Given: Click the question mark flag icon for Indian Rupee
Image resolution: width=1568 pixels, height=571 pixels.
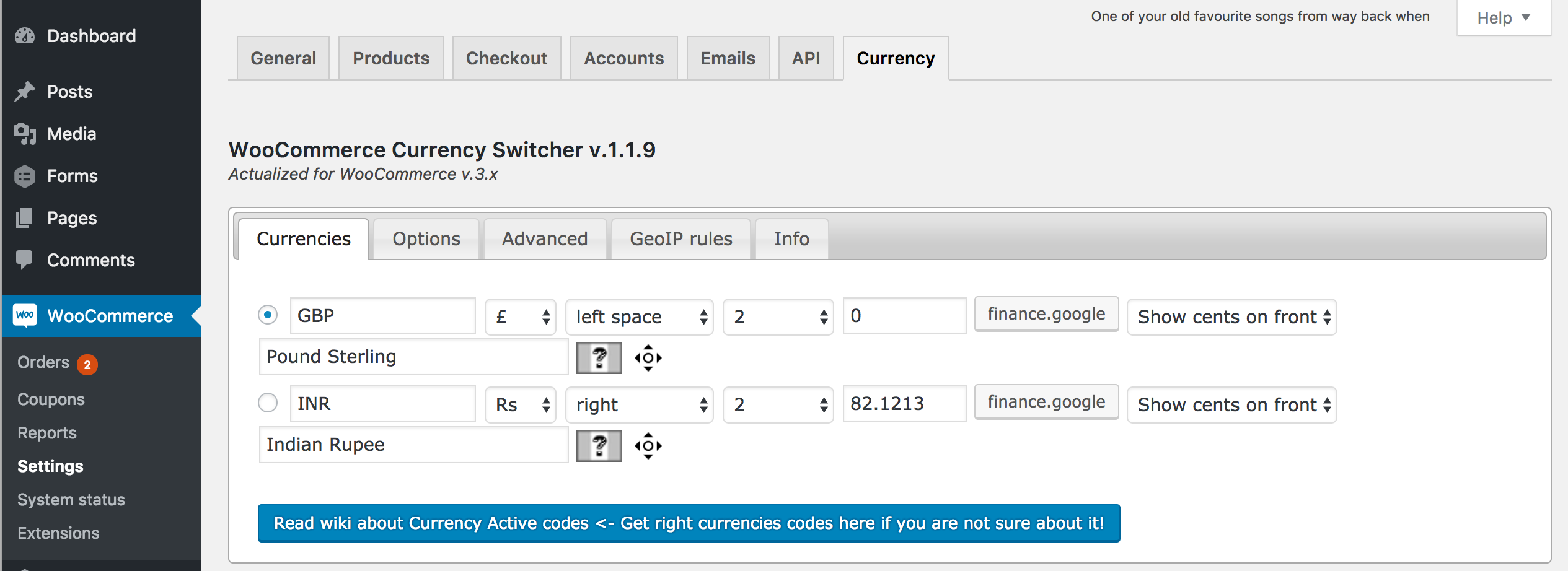Looking at the screenshot, I should pyautogui.click(x=599, y=445).
